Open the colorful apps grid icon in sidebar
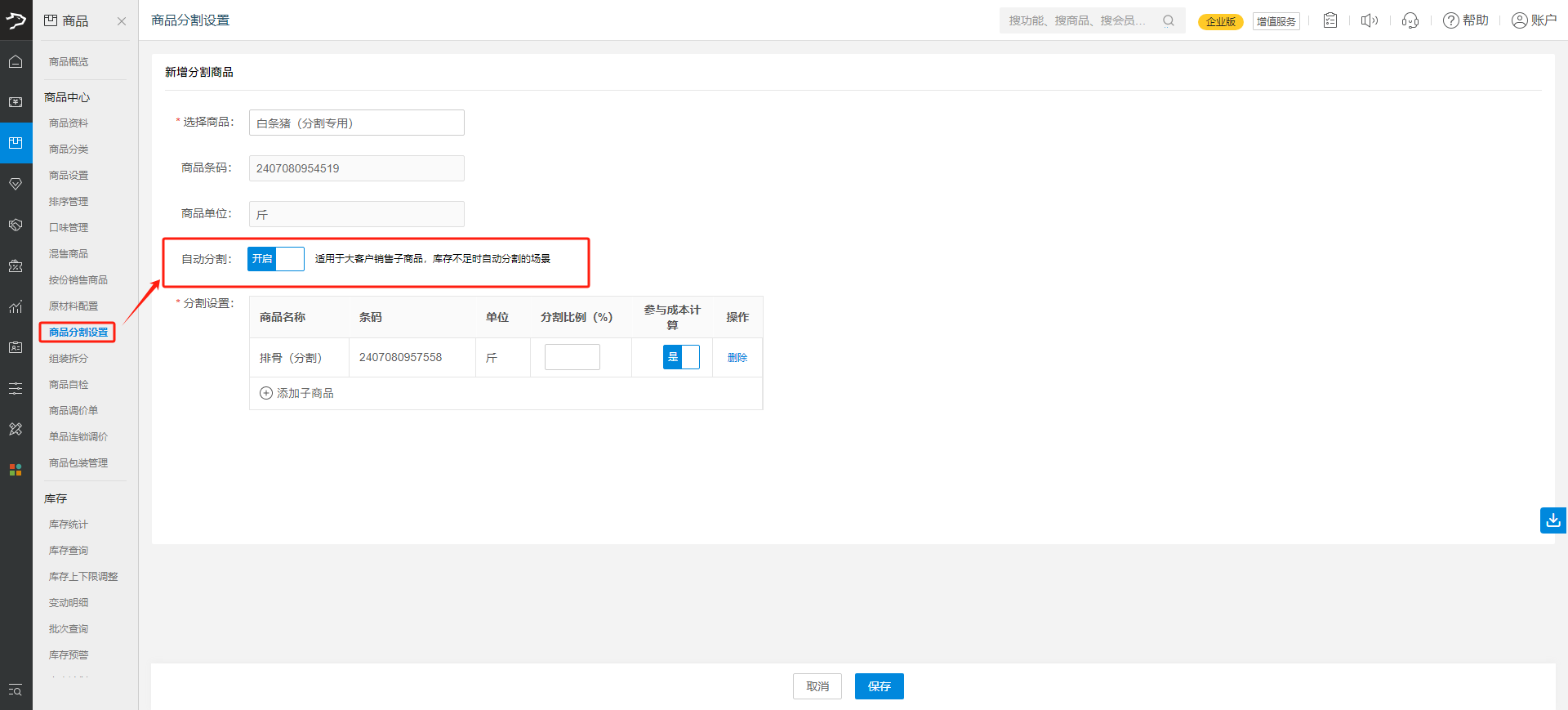1568x710 pixels. pos(16,470)
